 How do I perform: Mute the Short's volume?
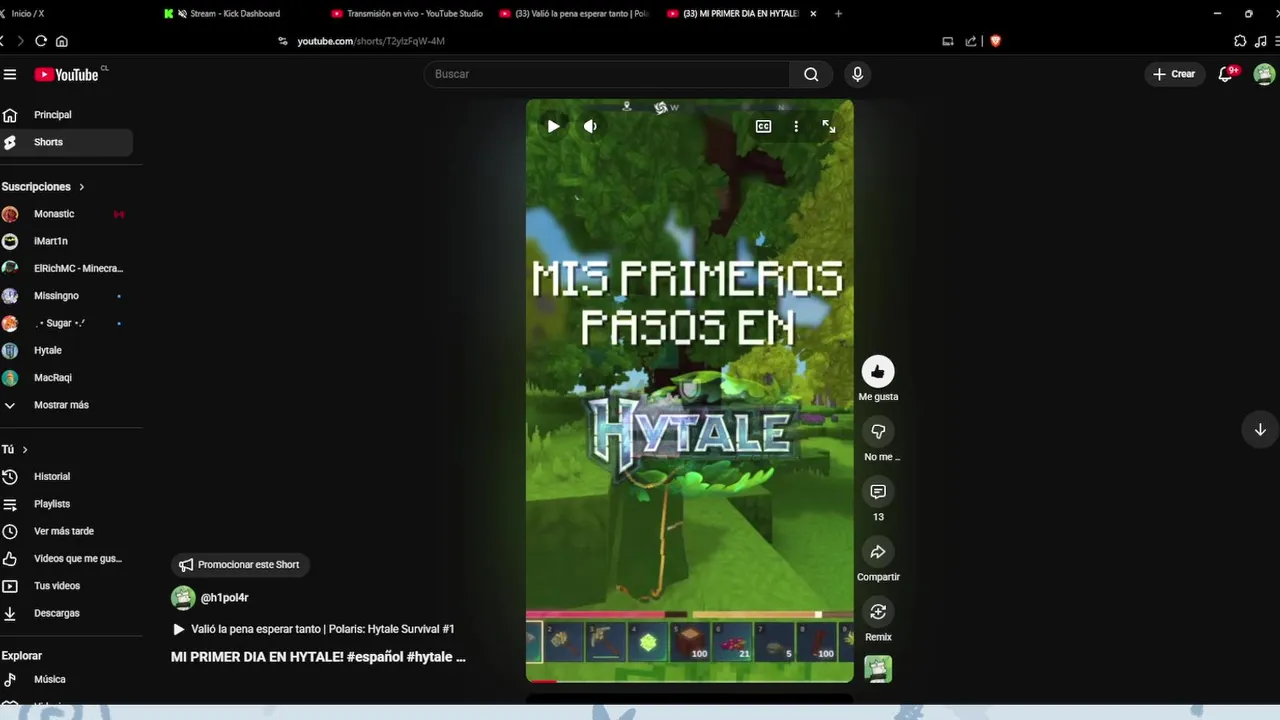point(591,126)
